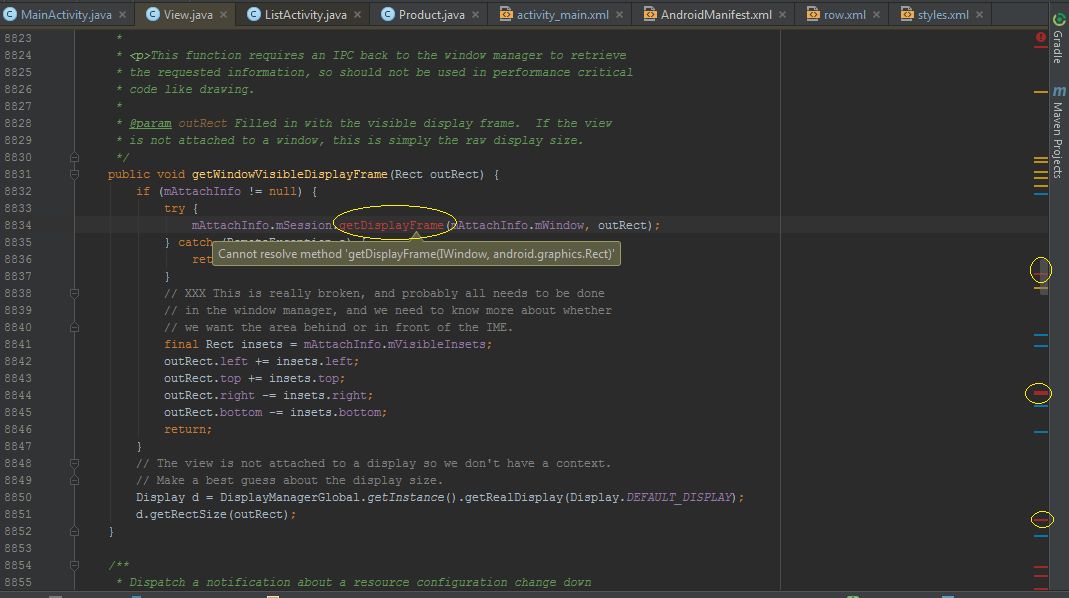This screenshot has height=598, width=1069.
Task: Click getRectSize call on line 8851
Action: (x=188, y=515)
